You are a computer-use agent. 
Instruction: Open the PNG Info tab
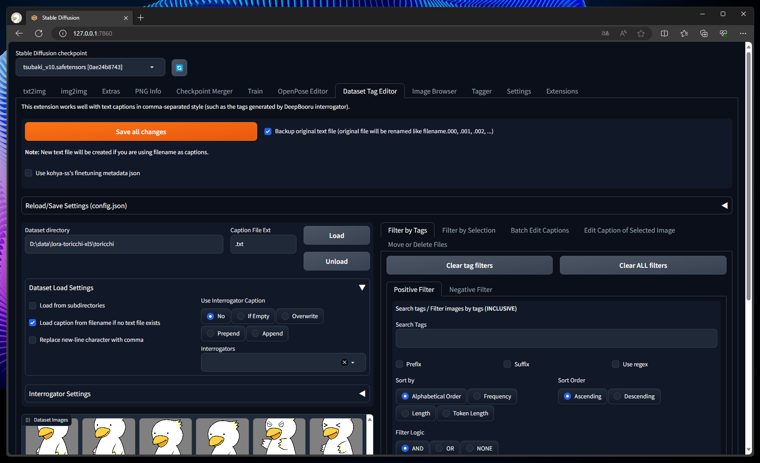tap(148, 91)
